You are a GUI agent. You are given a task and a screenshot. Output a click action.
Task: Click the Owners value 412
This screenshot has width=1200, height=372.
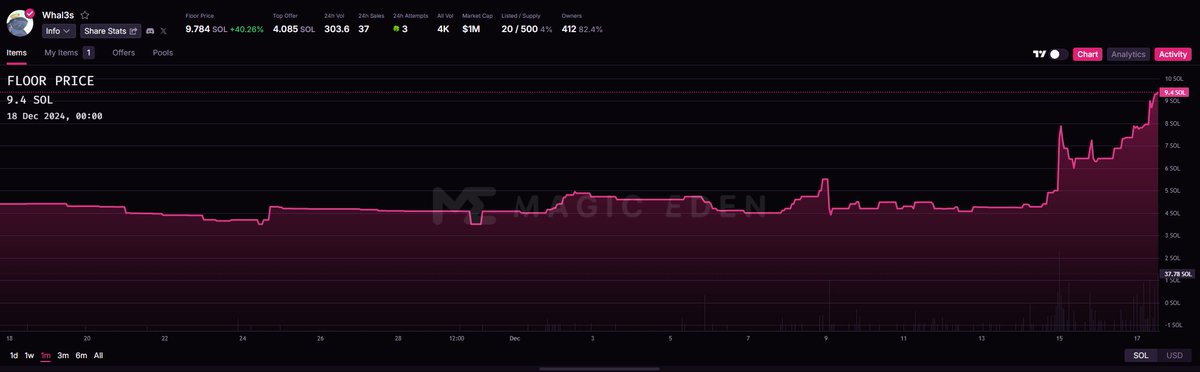pos(569,29)
